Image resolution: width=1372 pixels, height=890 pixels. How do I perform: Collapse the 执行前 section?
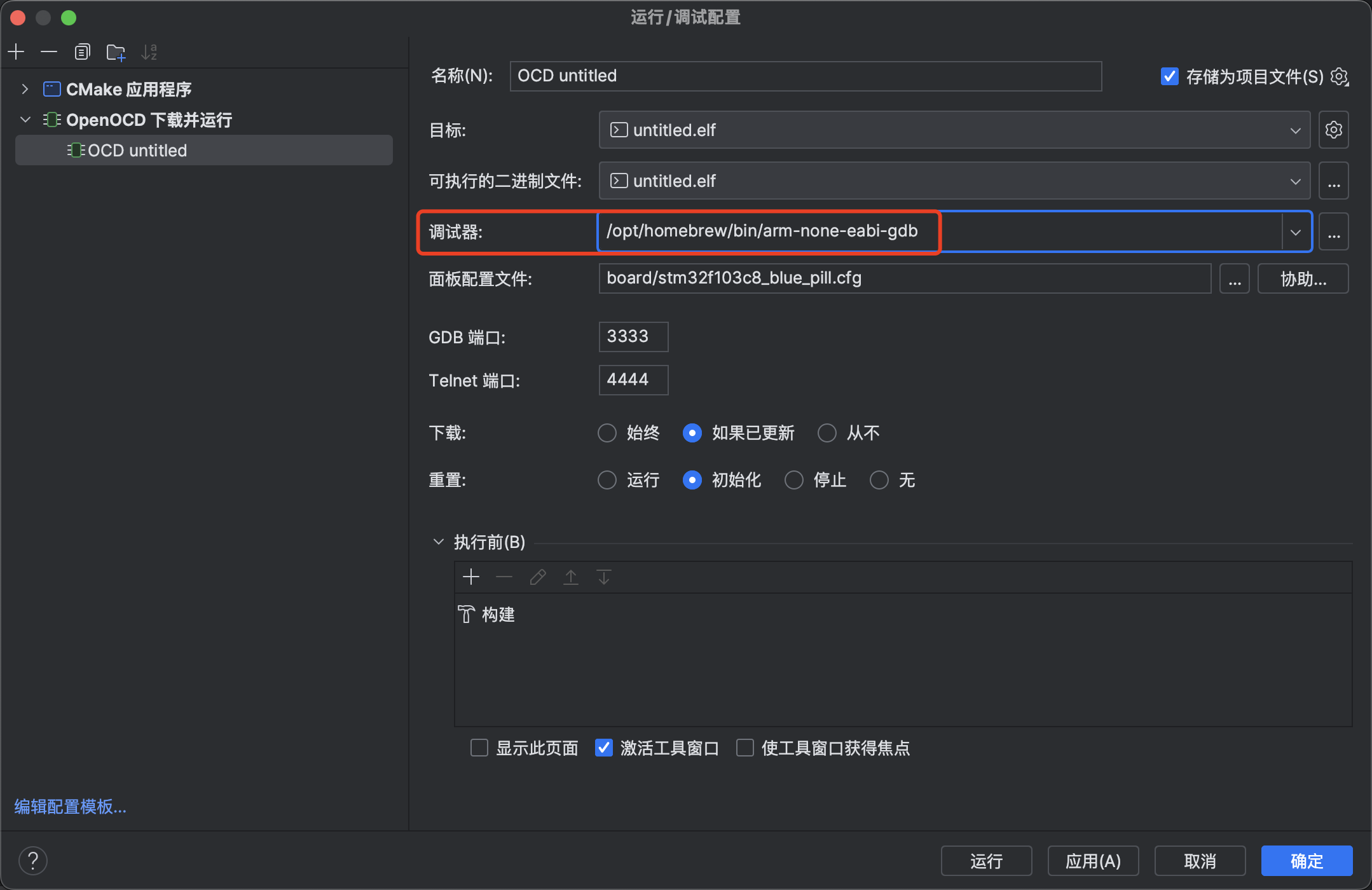click(438, 542)
